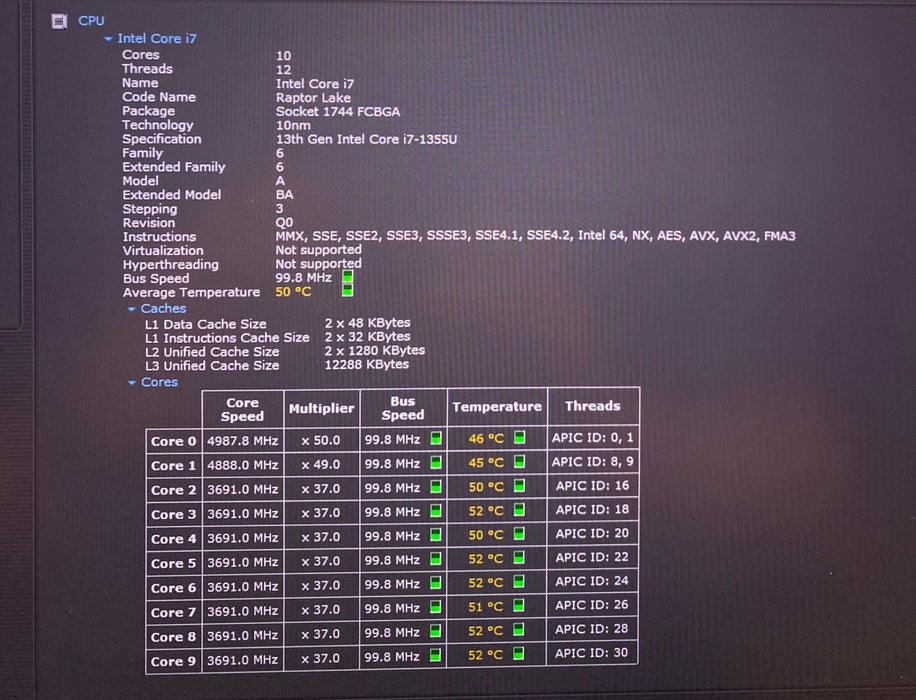Viewport: 916px width, 700px height.
Task: Click the APIC ID: 8, 9 cell
Action: (x=592, y=462)
